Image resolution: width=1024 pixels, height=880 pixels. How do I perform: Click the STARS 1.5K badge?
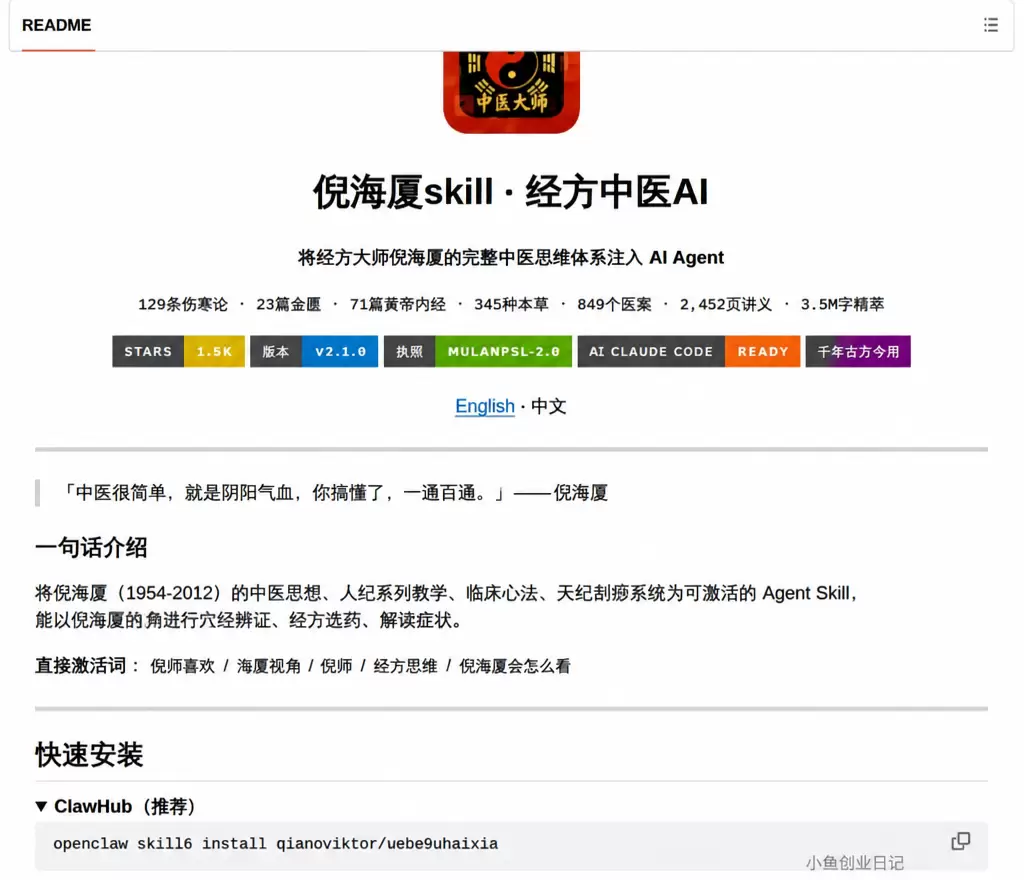178,351
